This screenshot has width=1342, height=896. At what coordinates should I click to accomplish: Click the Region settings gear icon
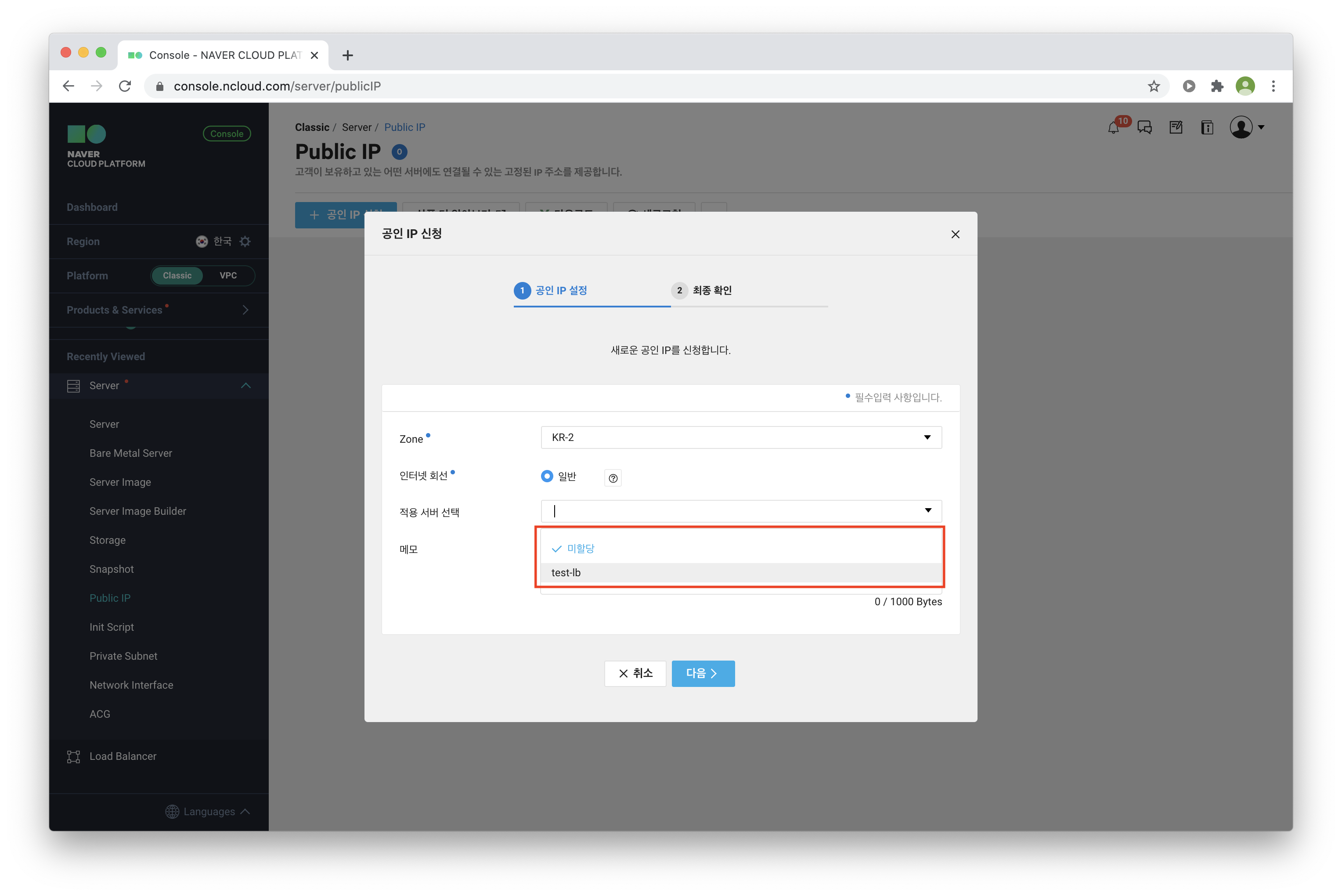pos(245,241)
